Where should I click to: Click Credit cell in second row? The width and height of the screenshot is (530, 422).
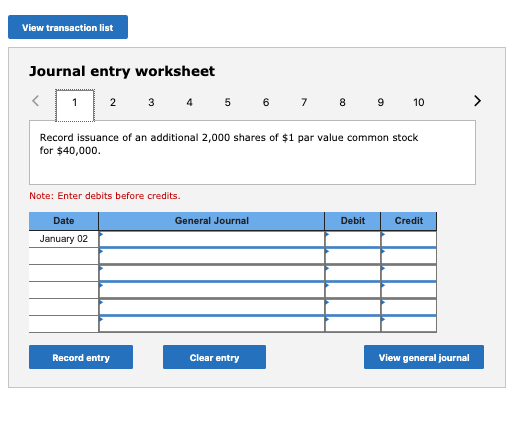click(409, 256)
